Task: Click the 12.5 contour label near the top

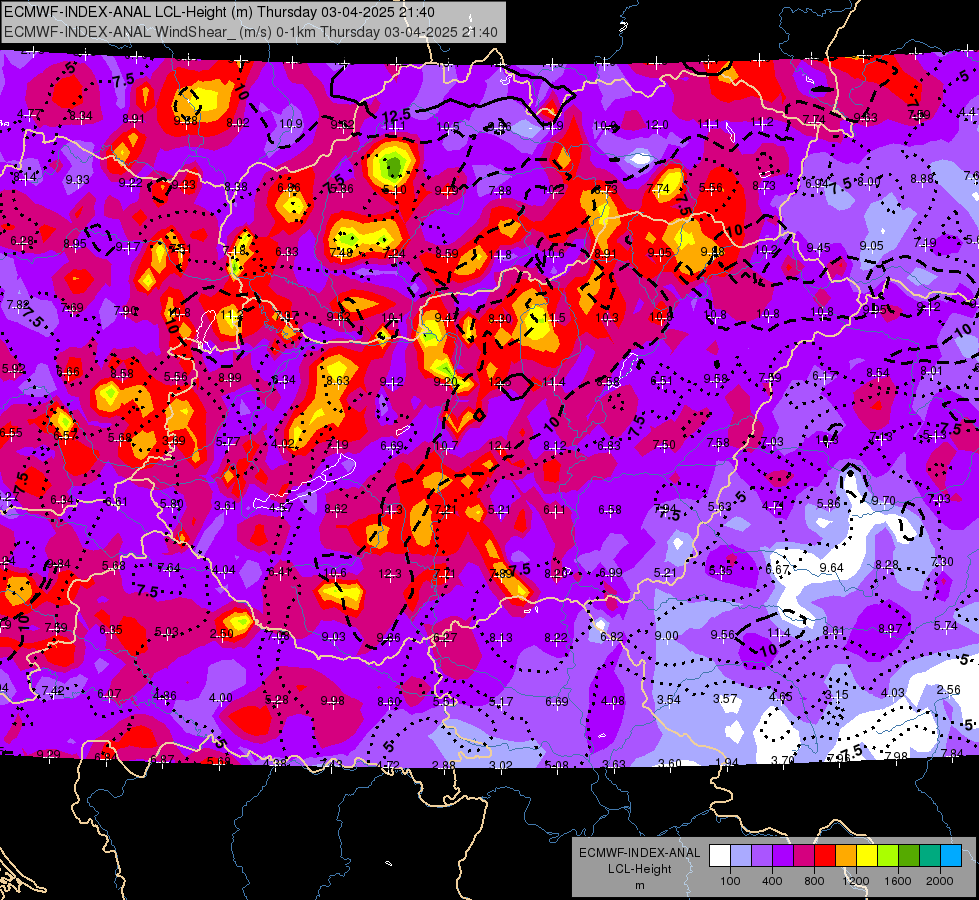Action: pyautogui.click(x=396, y=116)
